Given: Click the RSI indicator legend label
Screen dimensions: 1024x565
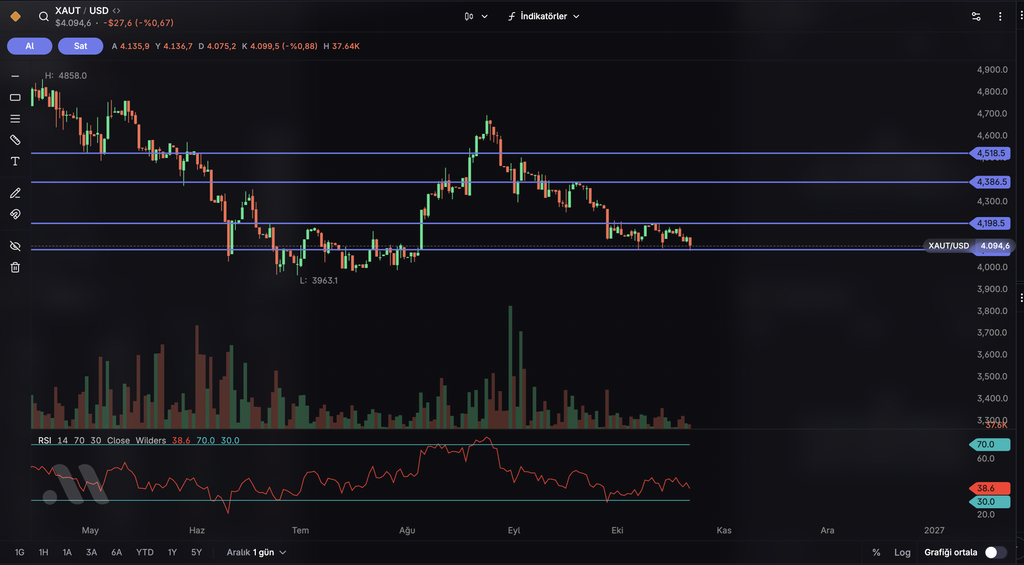Looking at the screenshot, I should coord(44,440).
